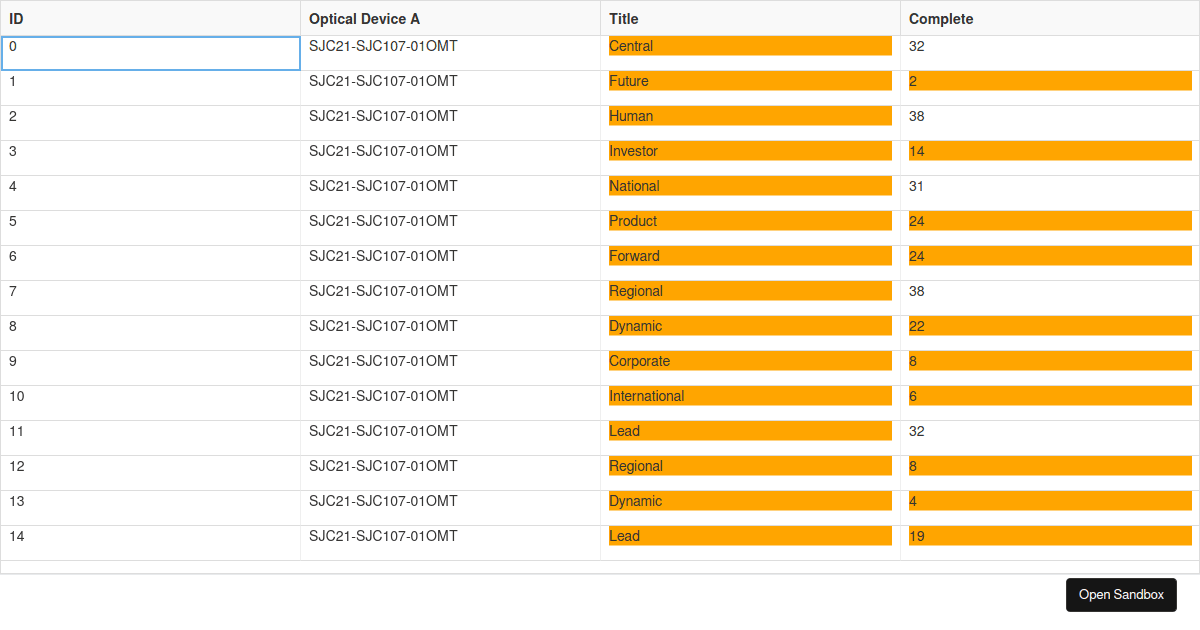Click the International title cell
Screen dimensions: 1200x630
pyautogui.click(x=750, y=397)
